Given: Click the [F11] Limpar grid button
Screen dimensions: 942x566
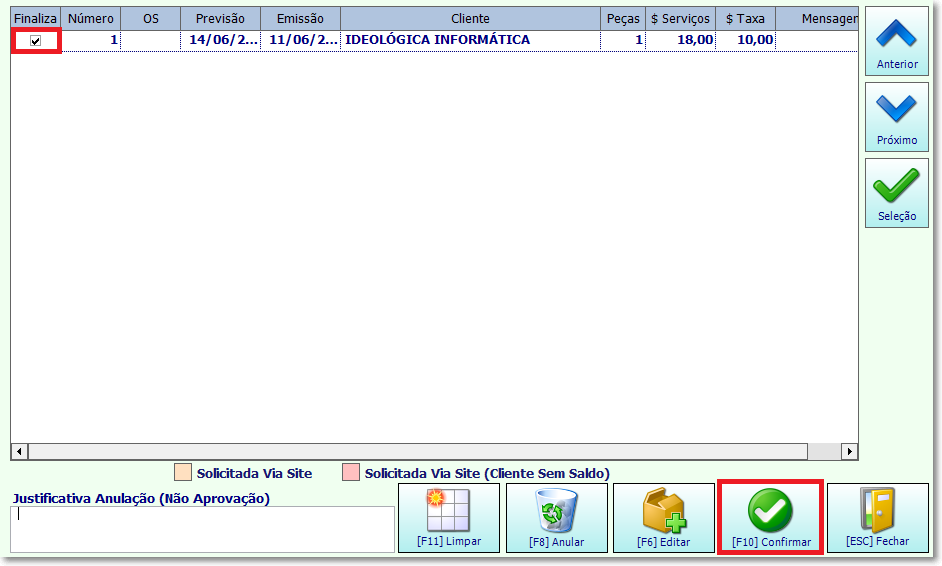Looking at the screenshot, I should tap(449, 518).
